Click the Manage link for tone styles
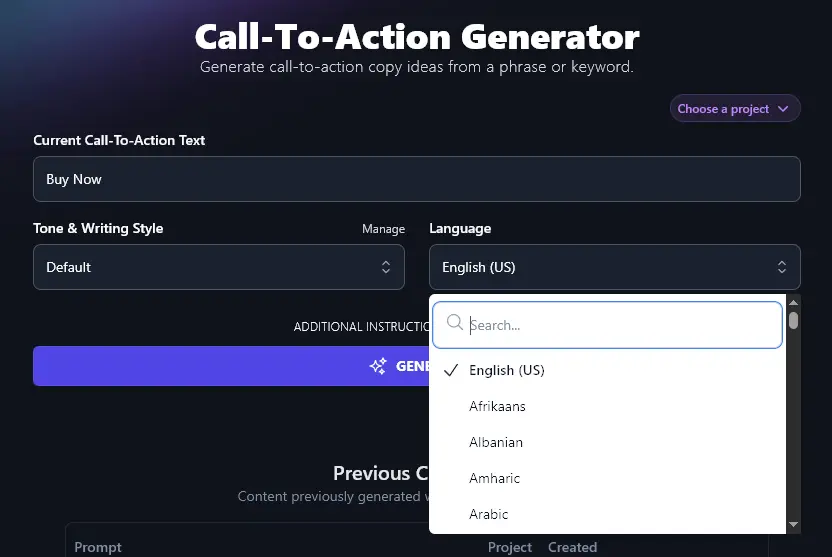 (x=383, y=229)
